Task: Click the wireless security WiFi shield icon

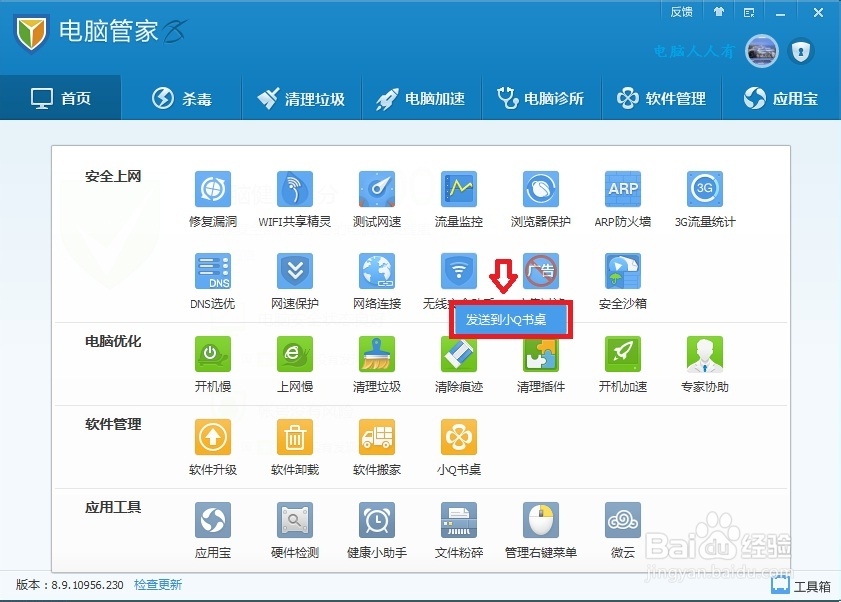Action: (459, 271)
